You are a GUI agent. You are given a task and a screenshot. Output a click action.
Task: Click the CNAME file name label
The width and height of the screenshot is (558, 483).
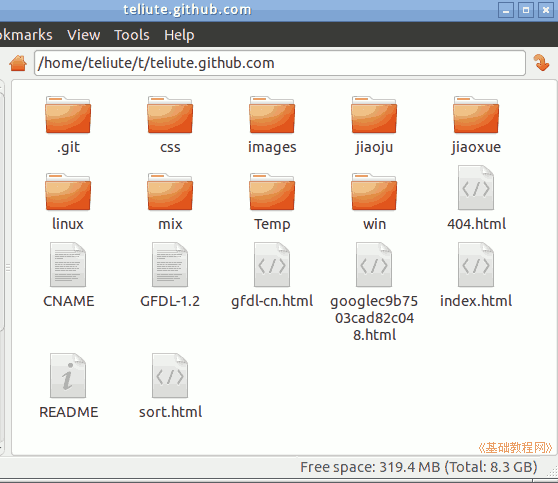[68, 301]
